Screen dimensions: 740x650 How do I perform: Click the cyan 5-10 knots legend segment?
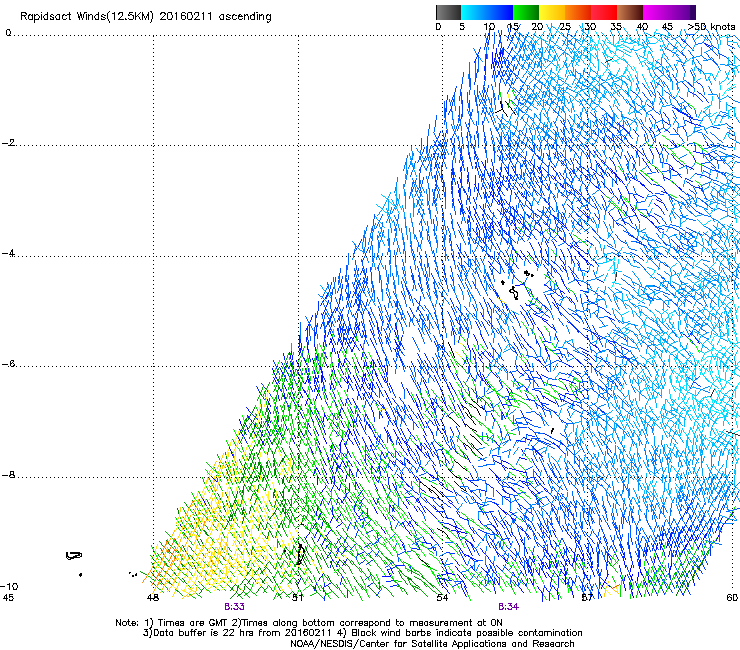pyautogui.click(x=474, y=12)
